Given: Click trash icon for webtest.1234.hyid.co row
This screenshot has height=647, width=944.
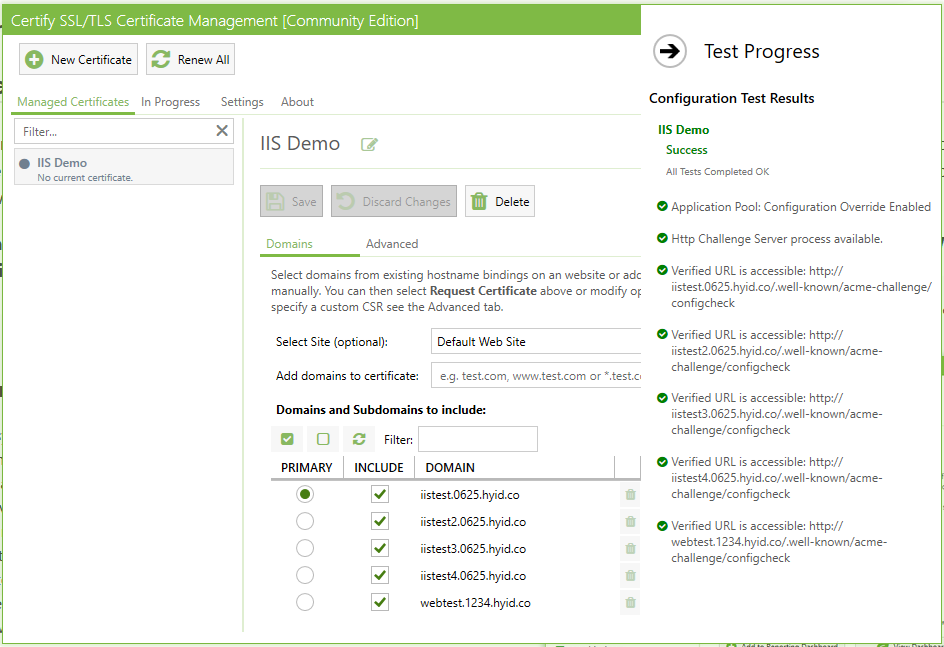Looking at the screenshot, I should (630, 602).
